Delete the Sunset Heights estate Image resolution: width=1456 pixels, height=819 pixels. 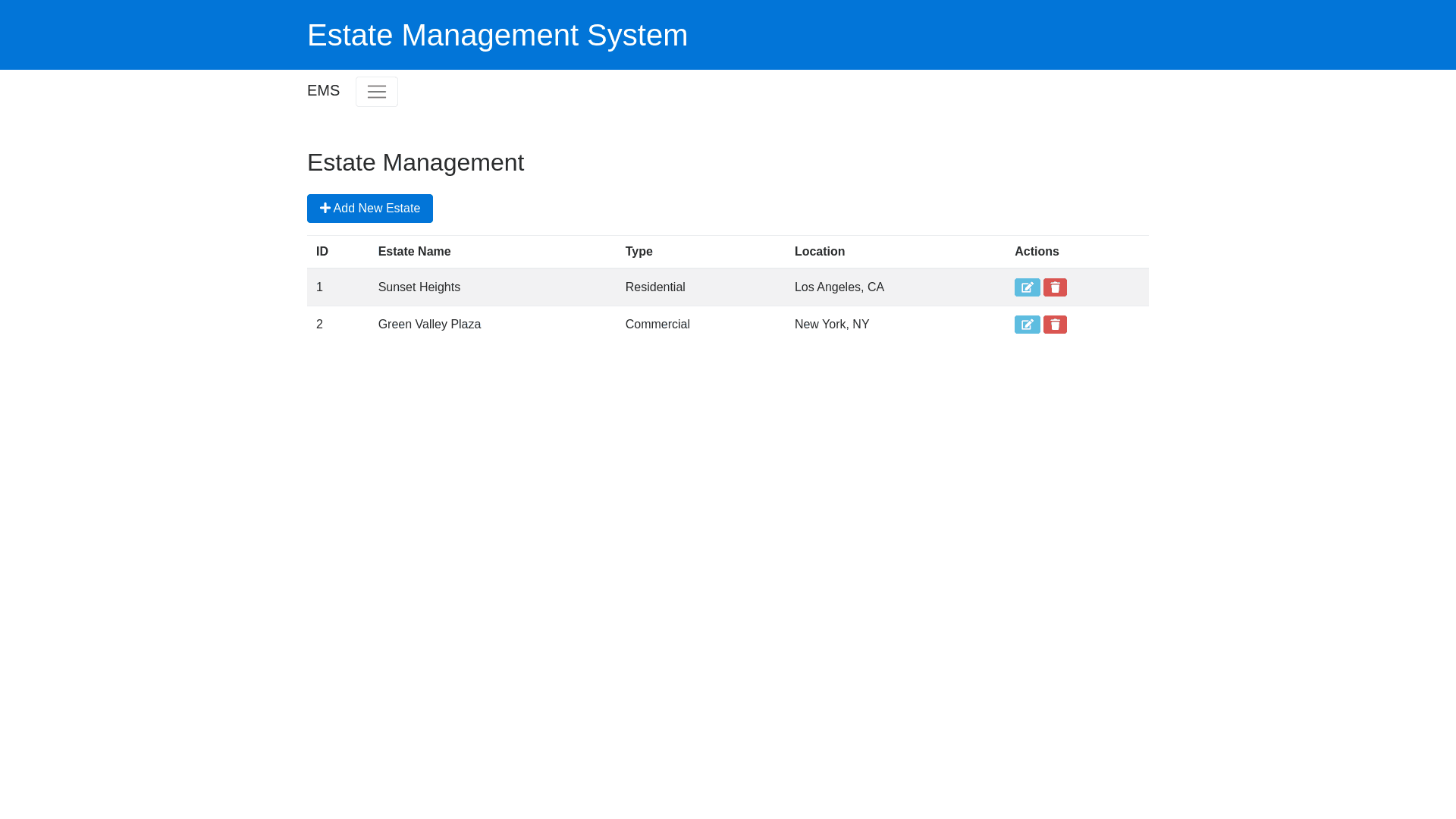click(1055, 287)
